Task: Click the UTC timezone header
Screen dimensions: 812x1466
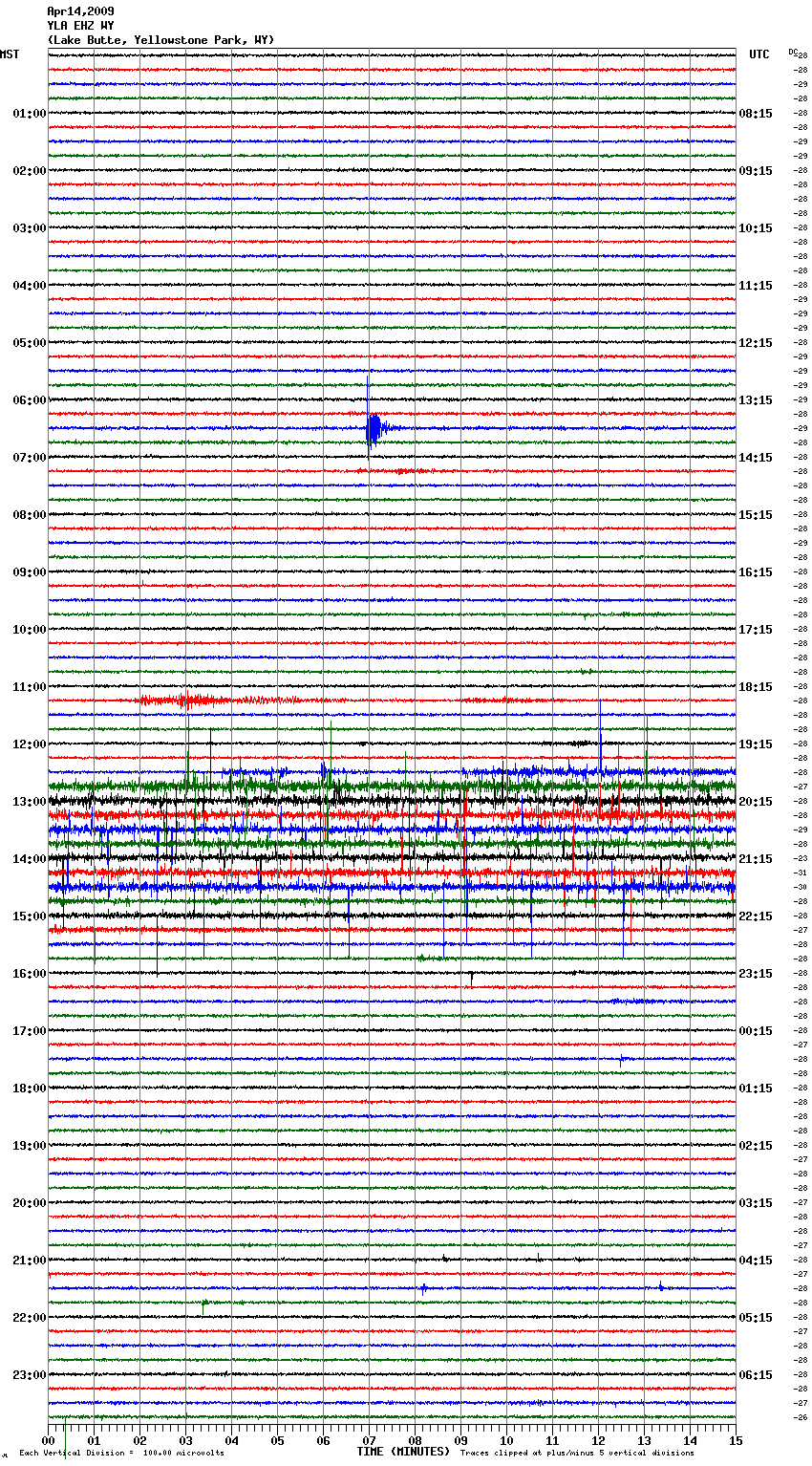Action: point(759,54)
